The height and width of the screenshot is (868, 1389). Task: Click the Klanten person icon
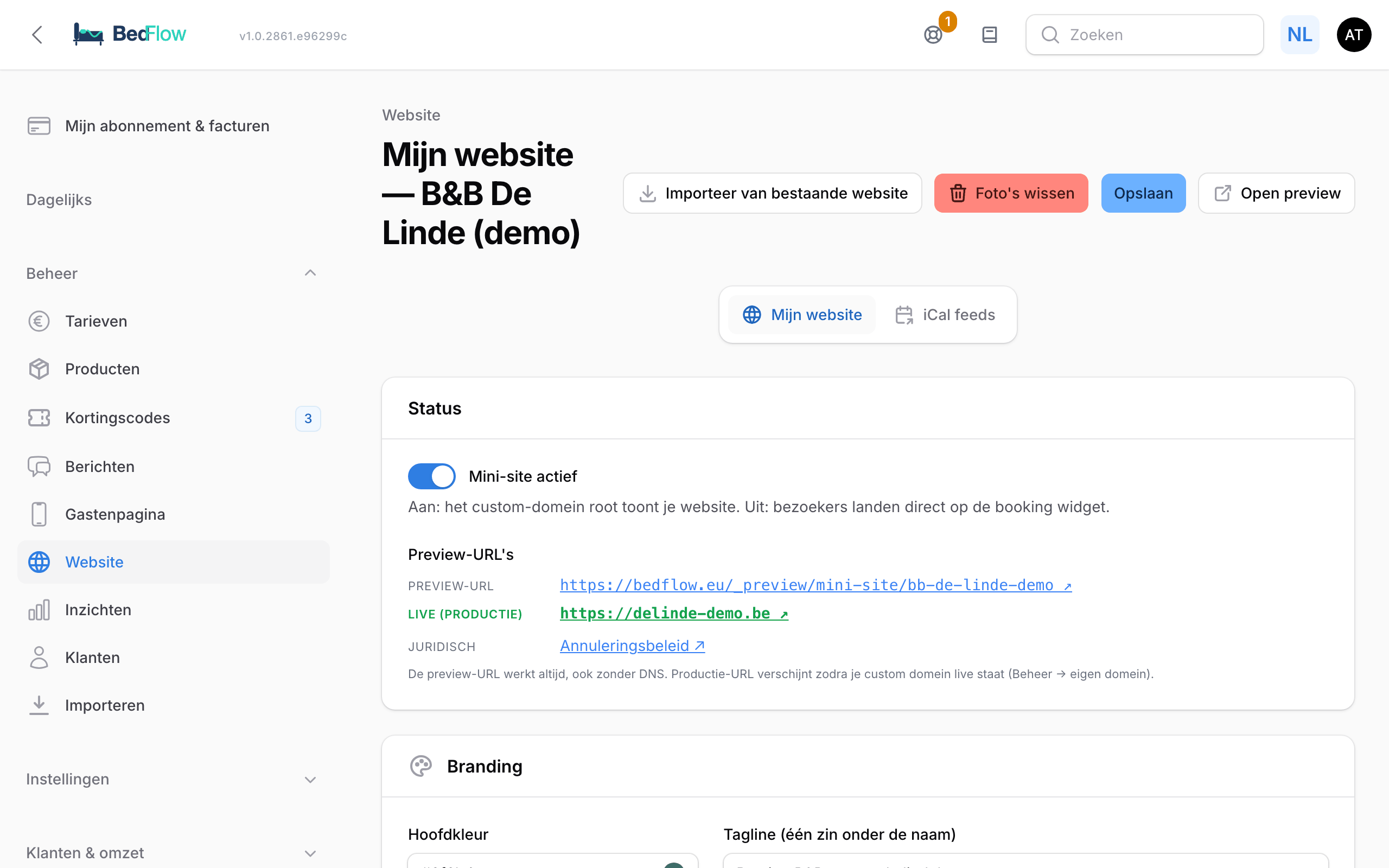coord(39,658)
